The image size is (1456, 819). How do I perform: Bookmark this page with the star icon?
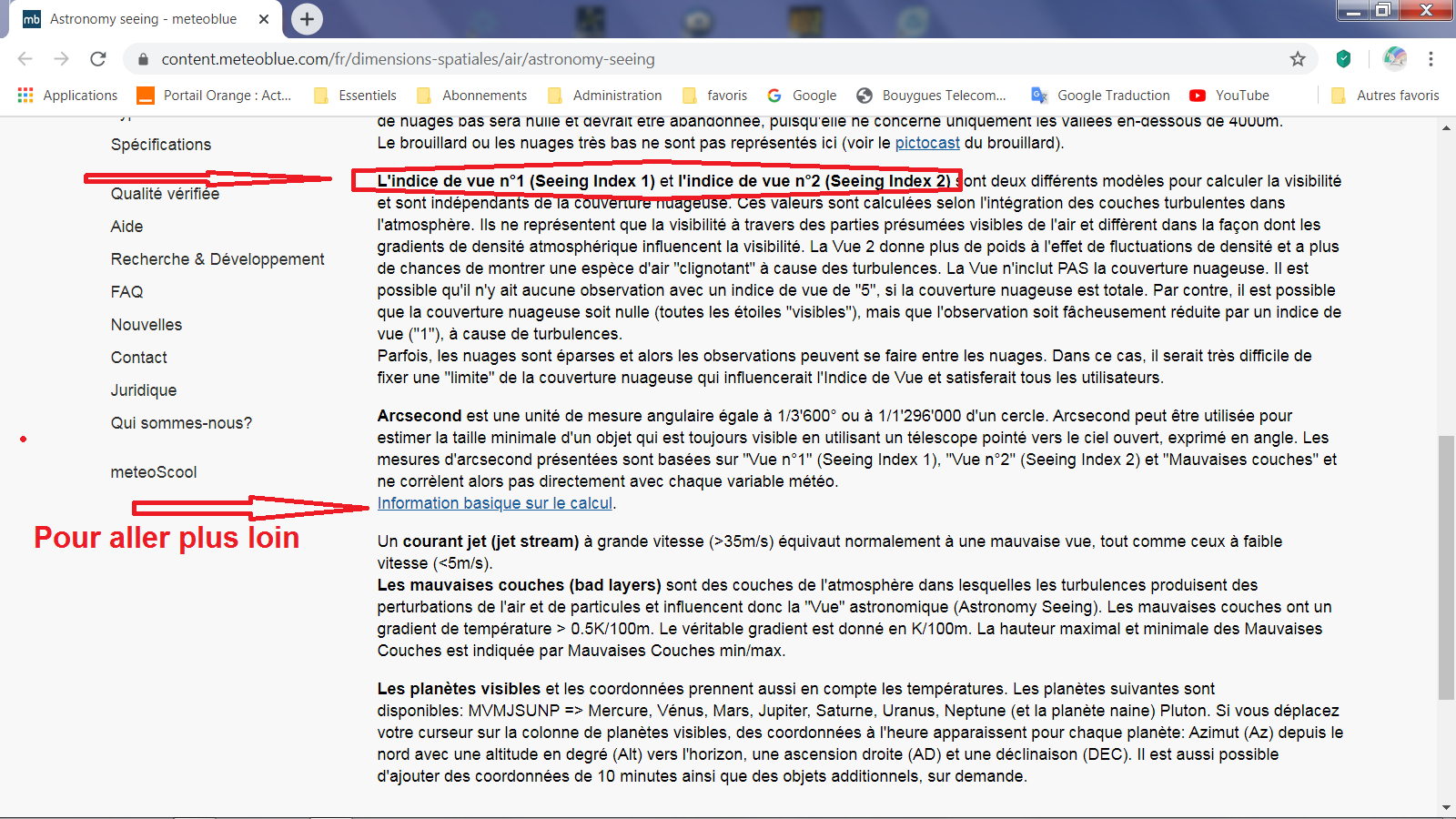pyautogui.click(x=1298, y=59)
